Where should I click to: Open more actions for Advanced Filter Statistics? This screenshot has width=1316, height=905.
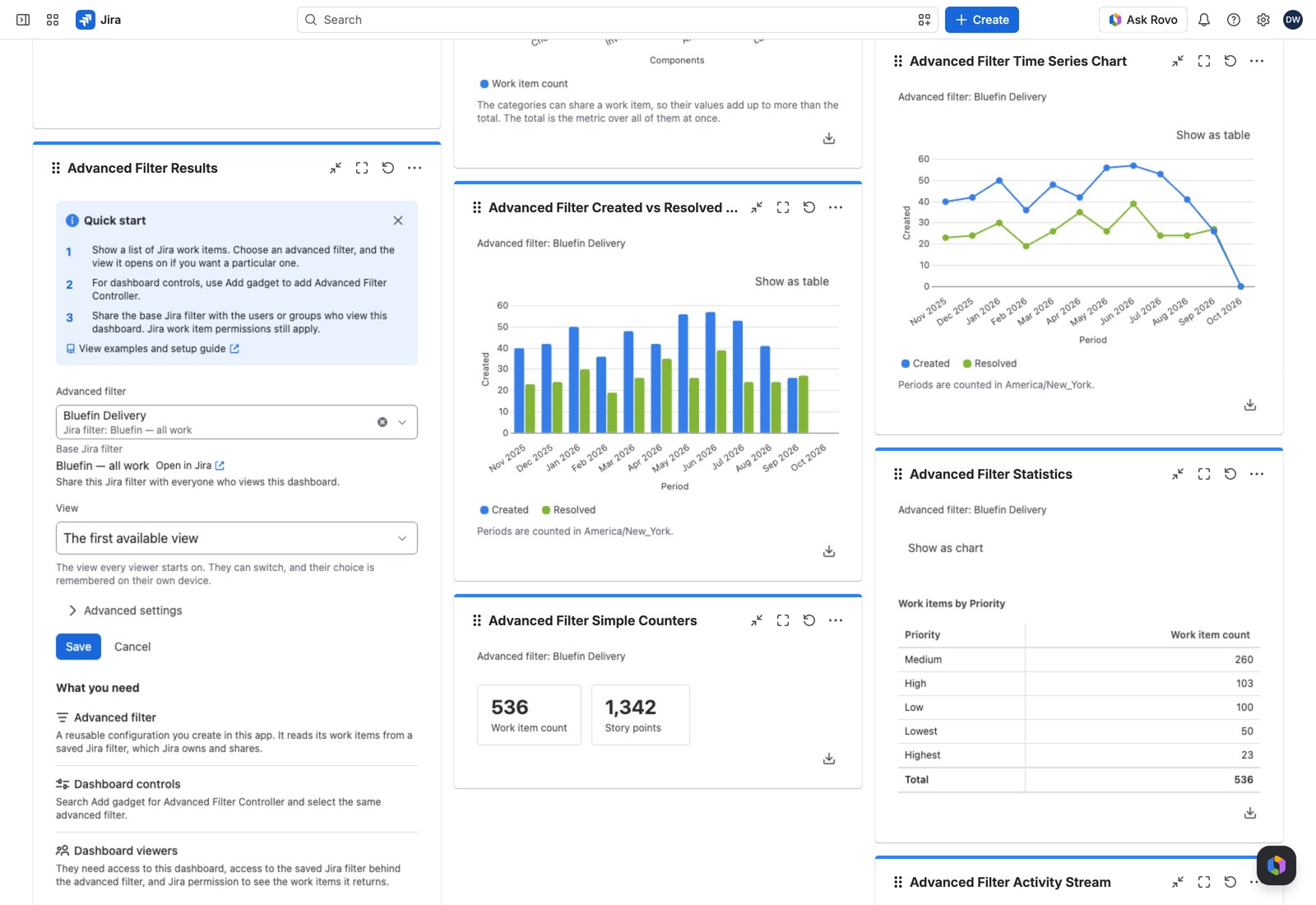click(1257, 474)
